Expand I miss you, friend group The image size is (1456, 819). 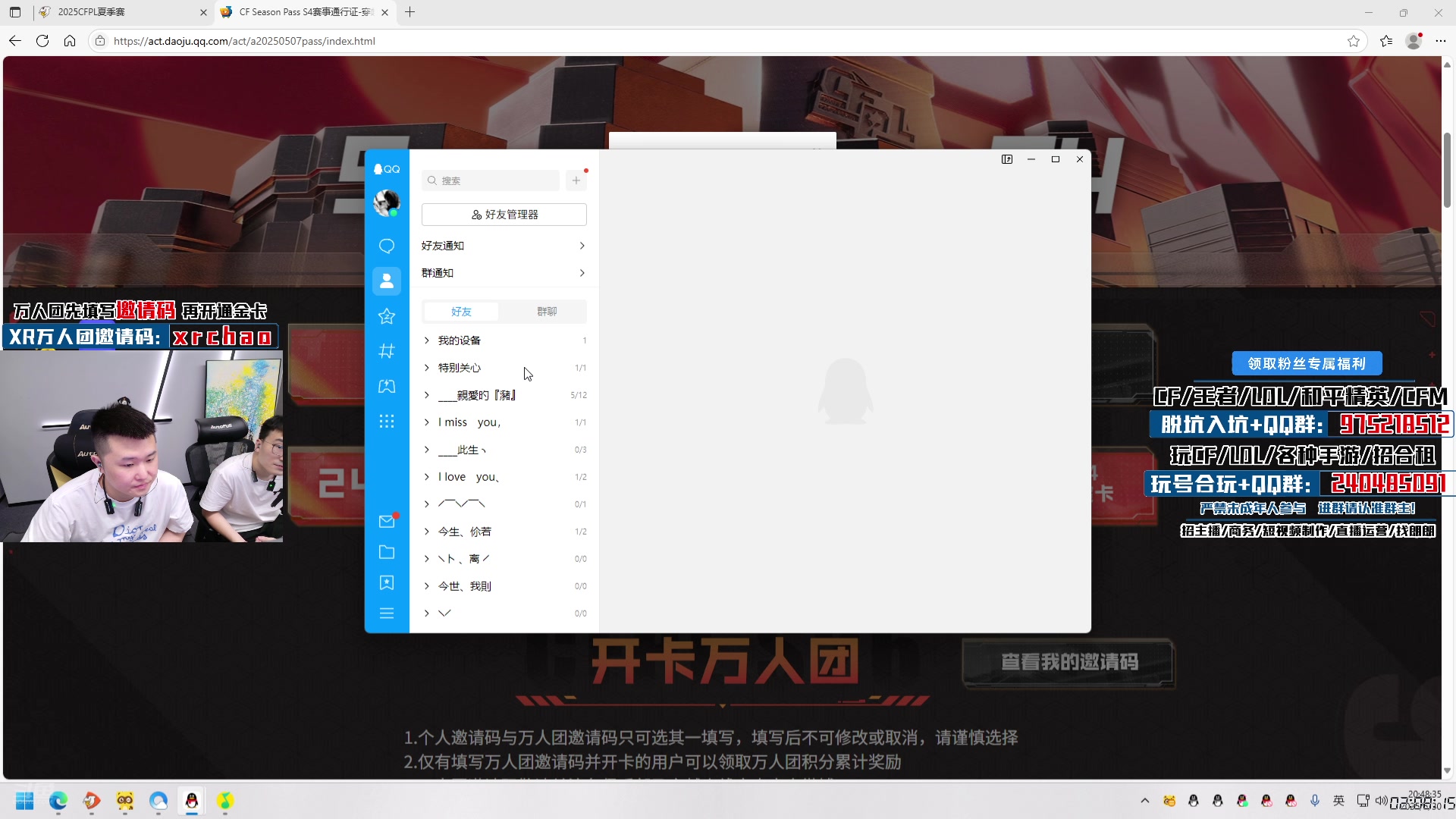point(504,422)
